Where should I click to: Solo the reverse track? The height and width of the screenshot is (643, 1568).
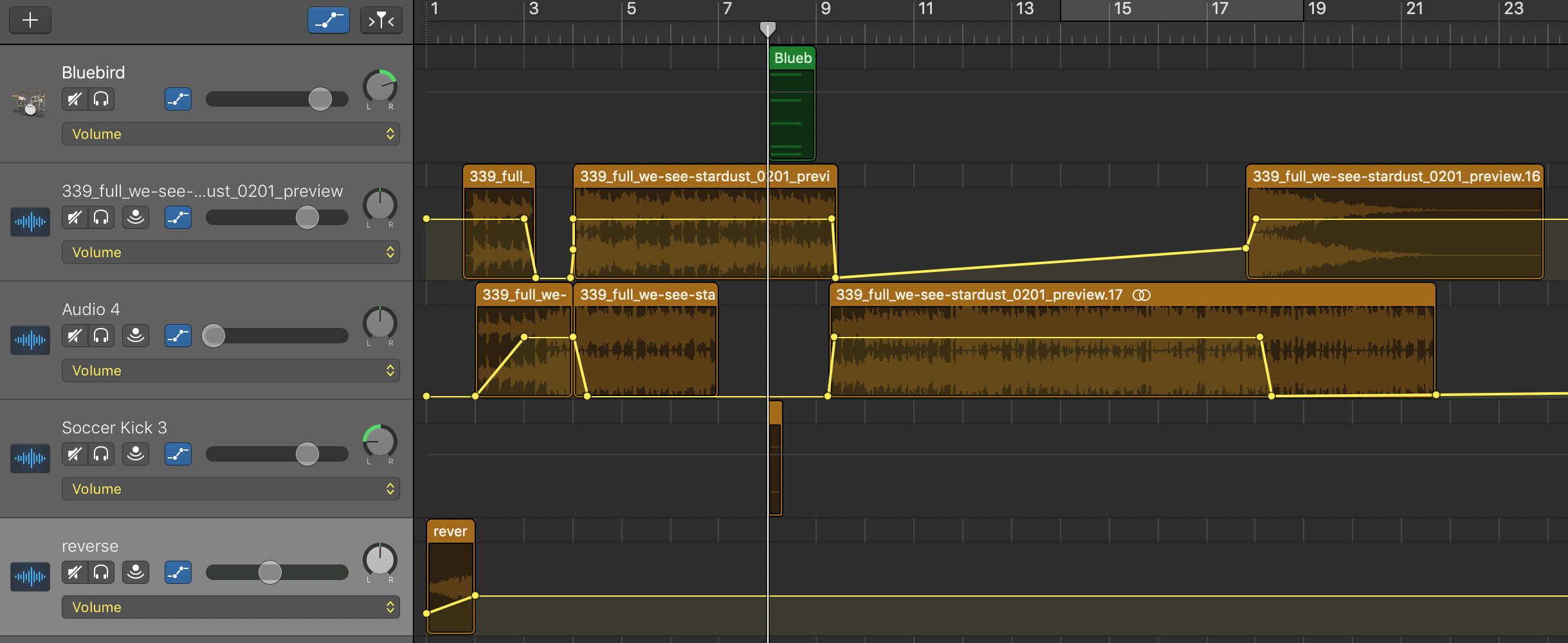click(101, 572)
